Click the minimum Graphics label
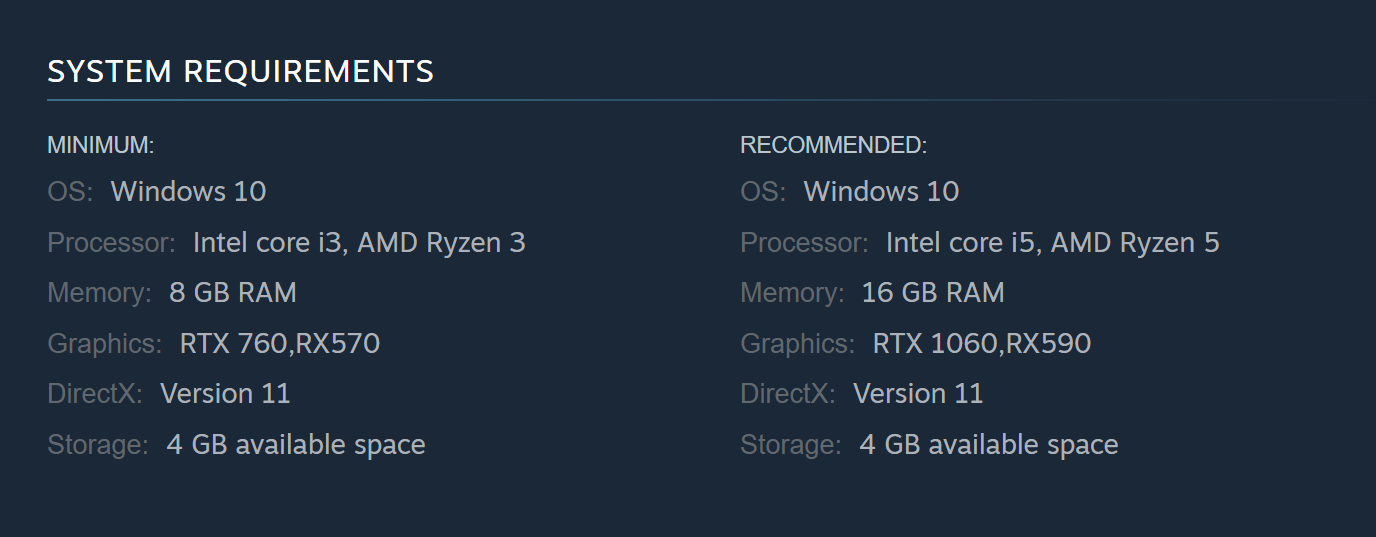 coord(104,345)
